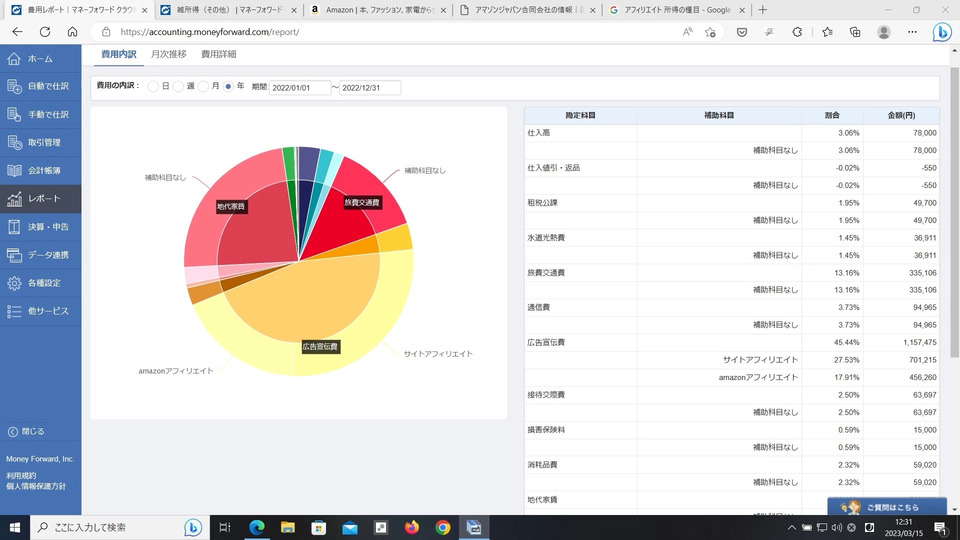This screenshot has width=960, height=540.
Task: Click 金額(円) column header
Action: (x=901, y=115)
